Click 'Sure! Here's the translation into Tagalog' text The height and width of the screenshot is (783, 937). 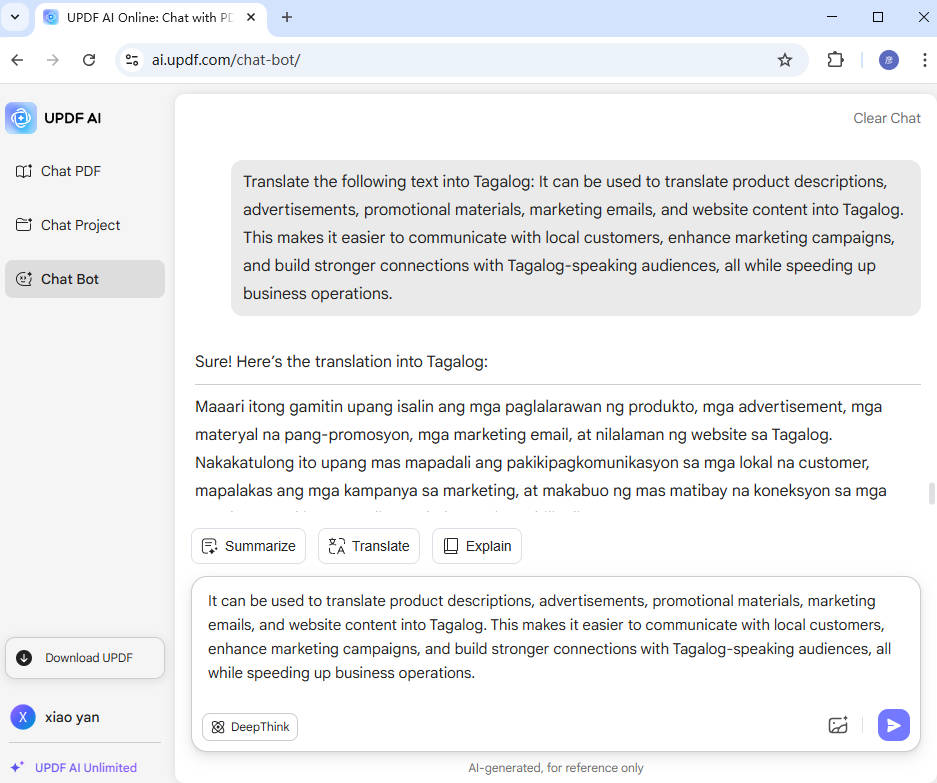pyautogui.click(x=341, y=362)
